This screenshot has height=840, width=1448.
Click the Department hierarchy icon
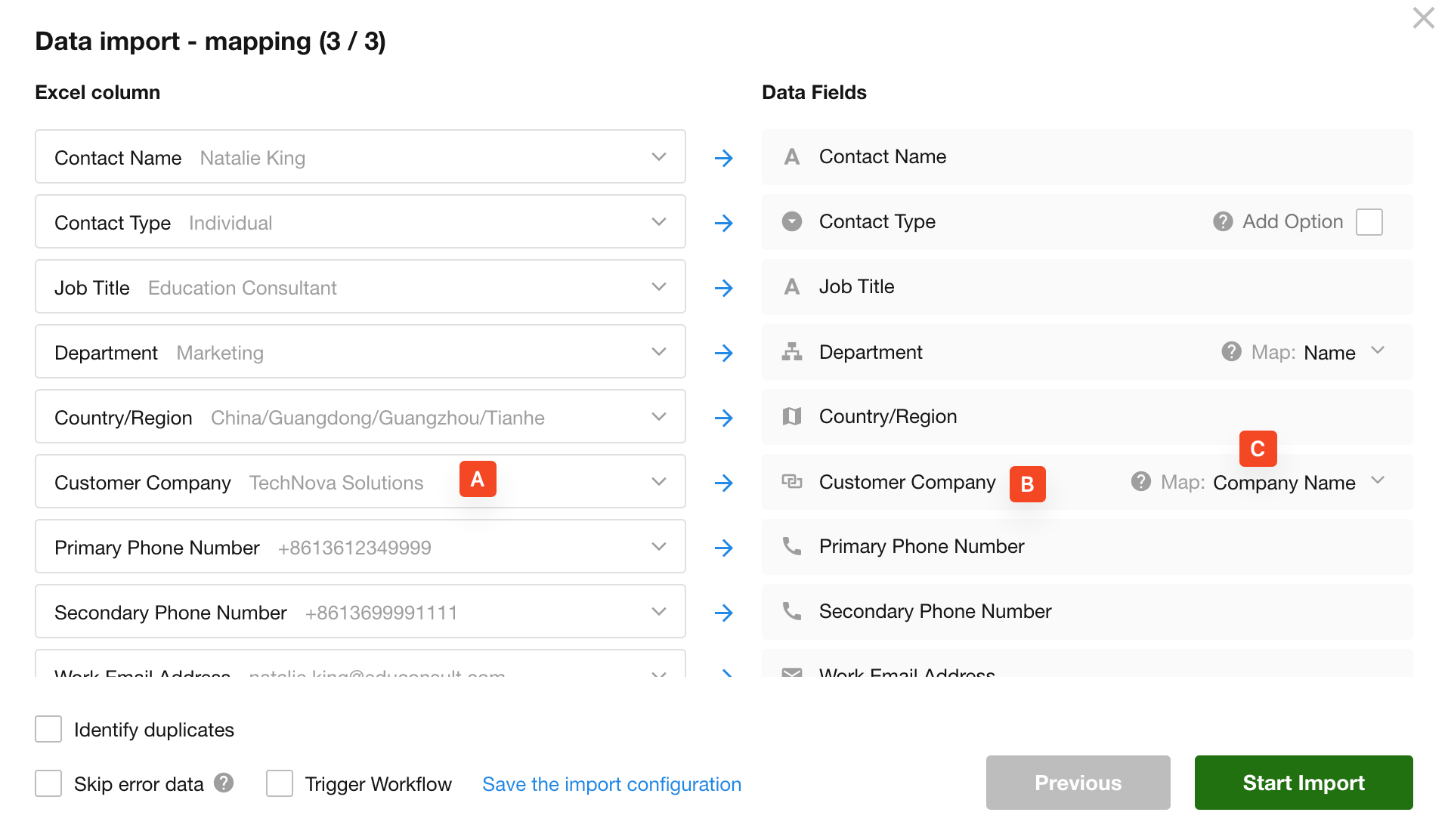click(x=791, y=351)
